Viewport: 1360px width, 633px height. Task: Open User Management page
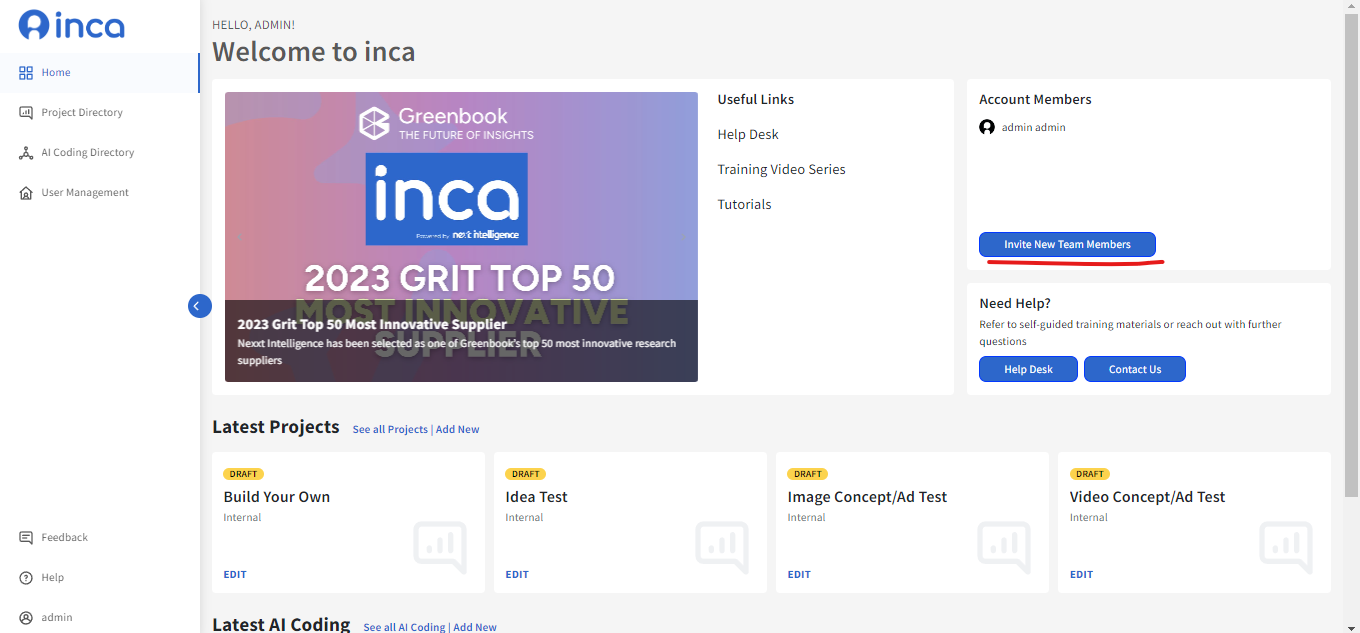tap(100, 192)
